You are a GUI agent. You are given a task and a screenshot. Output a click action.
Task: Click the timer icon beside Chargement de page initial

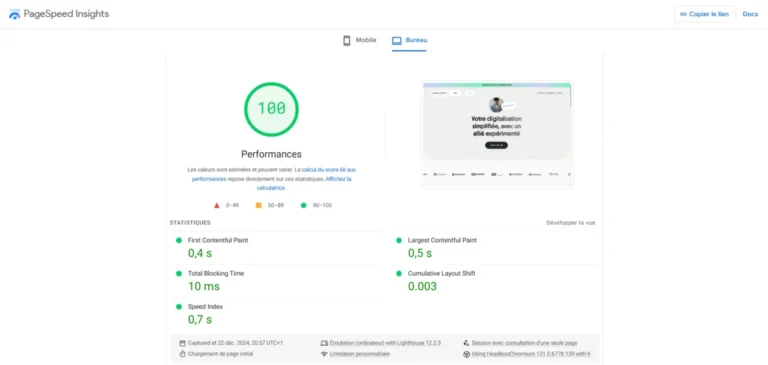(183, 354)
